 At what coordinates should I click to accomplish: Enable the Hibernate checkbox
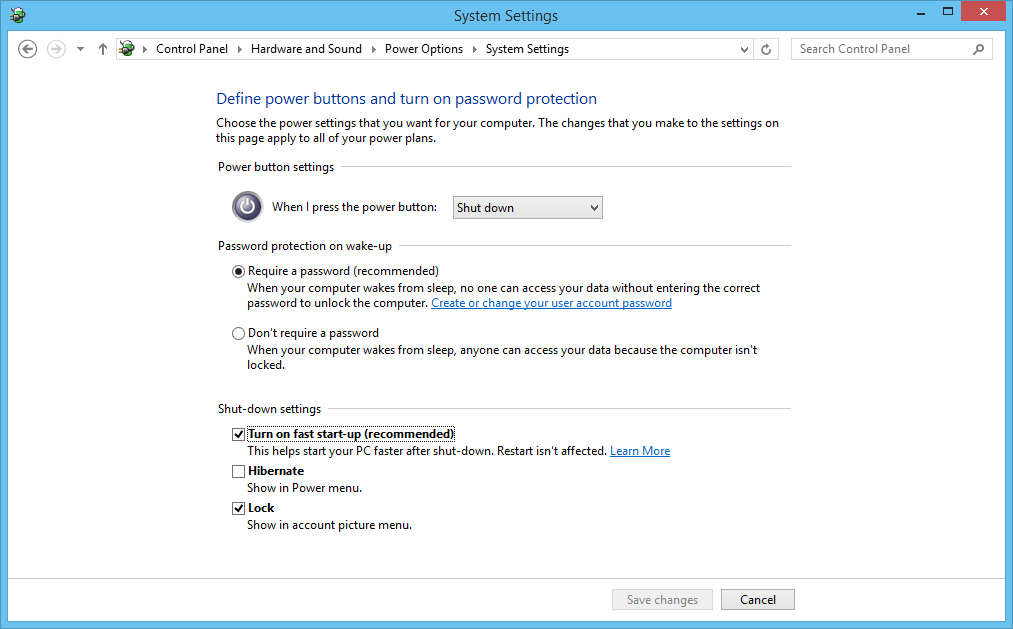(238, 471)
